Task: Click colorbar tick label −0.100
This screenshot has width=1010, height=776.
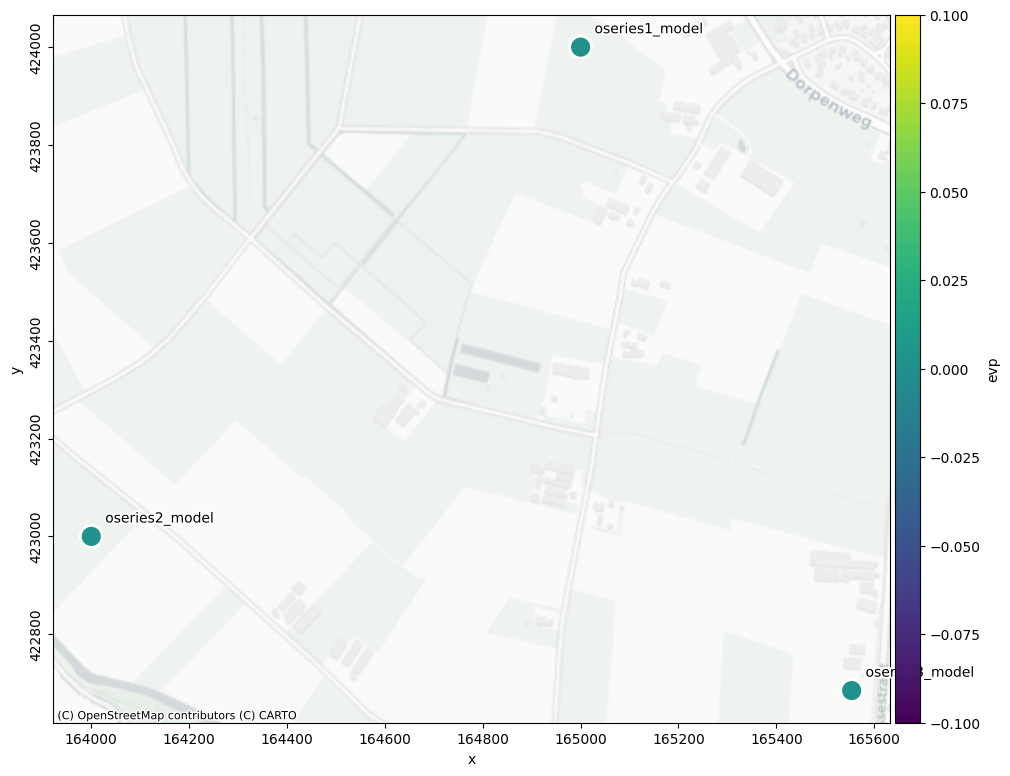Action: point(955,724)
